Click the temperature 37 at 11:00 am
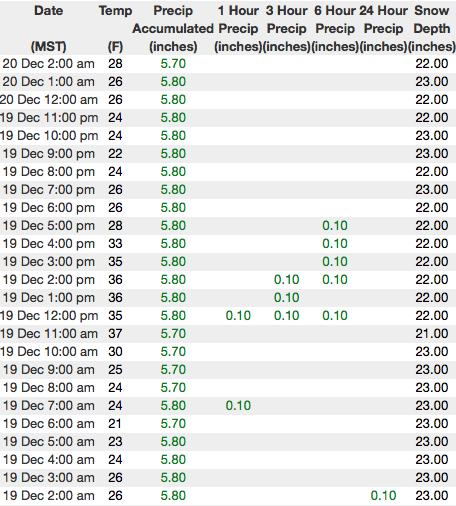Screen dimensions: 456x506 coord(115,334)
